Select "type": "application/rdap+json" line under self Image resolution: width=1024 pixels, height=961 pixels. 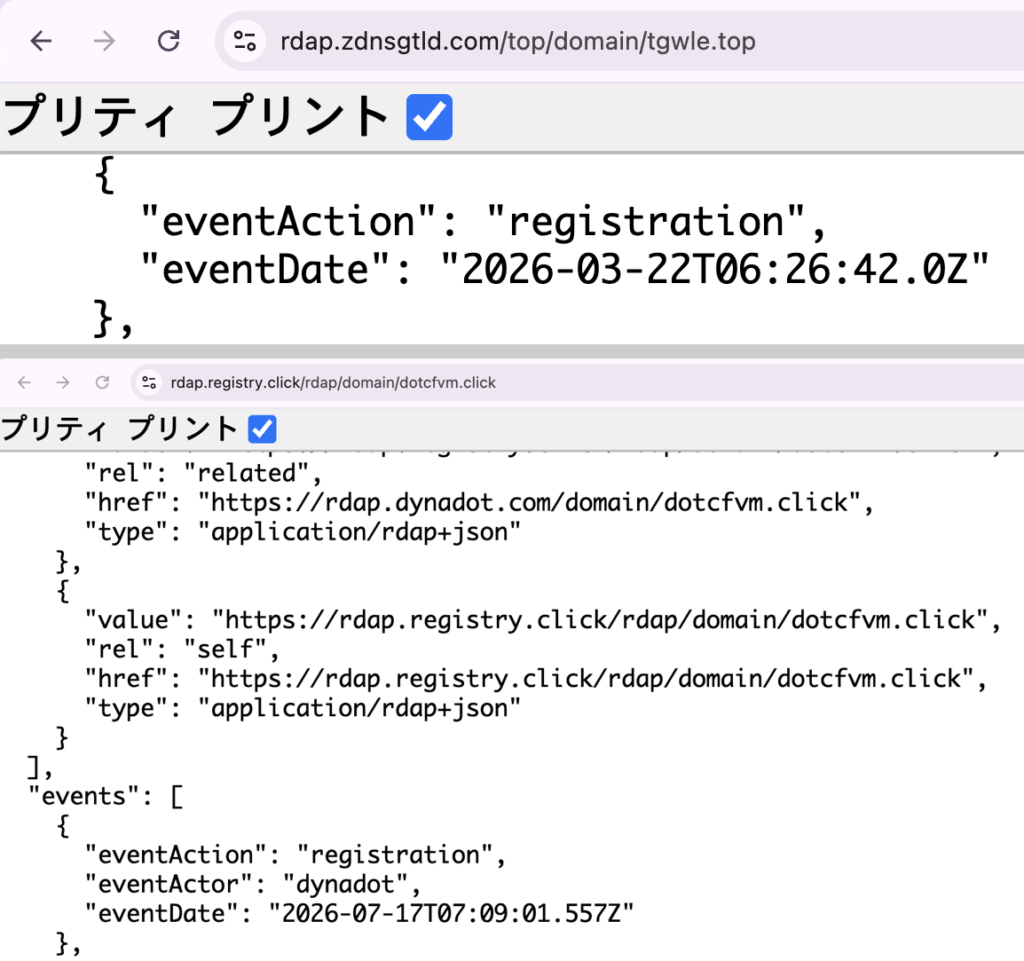tap(303, 708)
